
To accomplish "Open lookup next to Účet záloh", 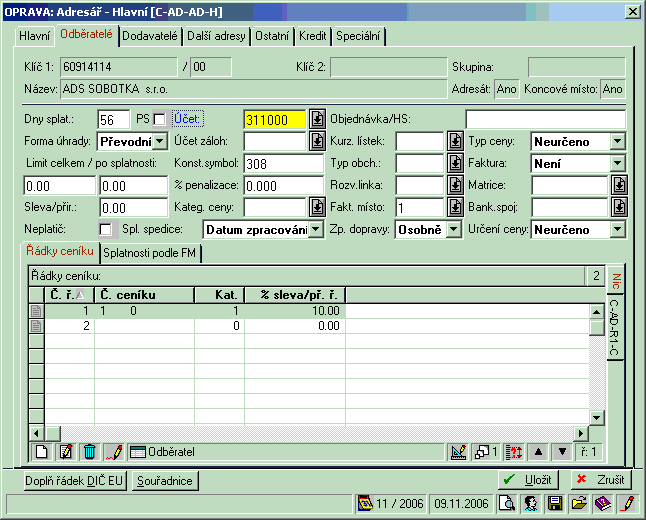I will [317, 141].
